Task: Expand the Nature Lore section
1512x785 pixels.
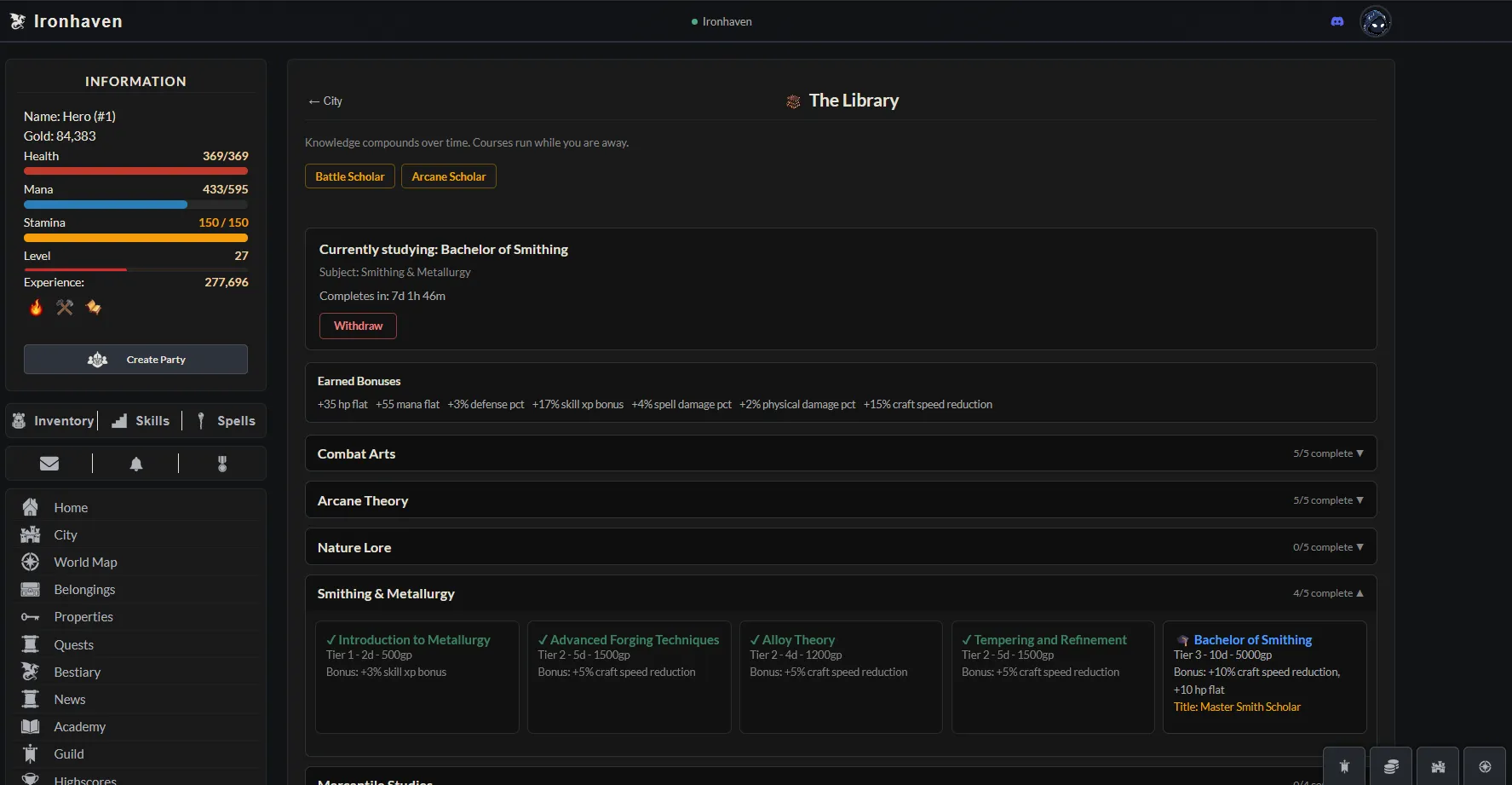Action: 841,547
